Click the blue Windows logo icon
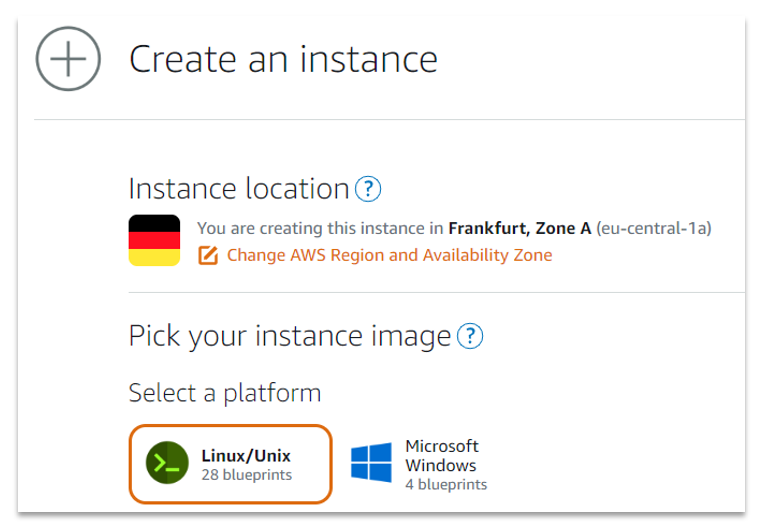The width and height of the screenshot is (764, 522). coord(371,464)
